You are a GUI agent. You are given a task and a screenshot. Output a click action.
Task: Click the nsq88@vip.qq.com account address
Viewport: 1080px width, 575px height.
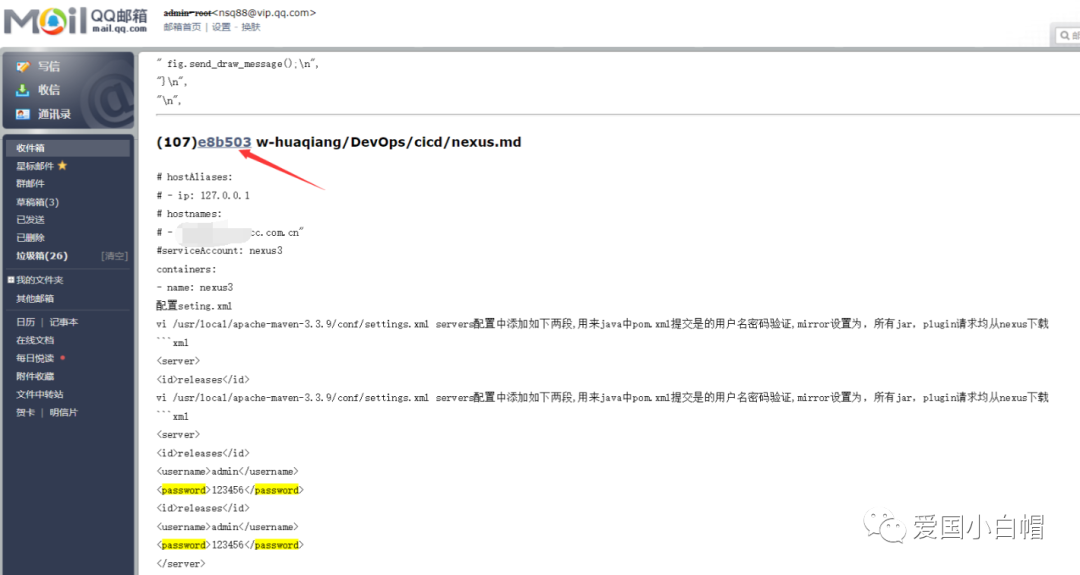(264, 12)
